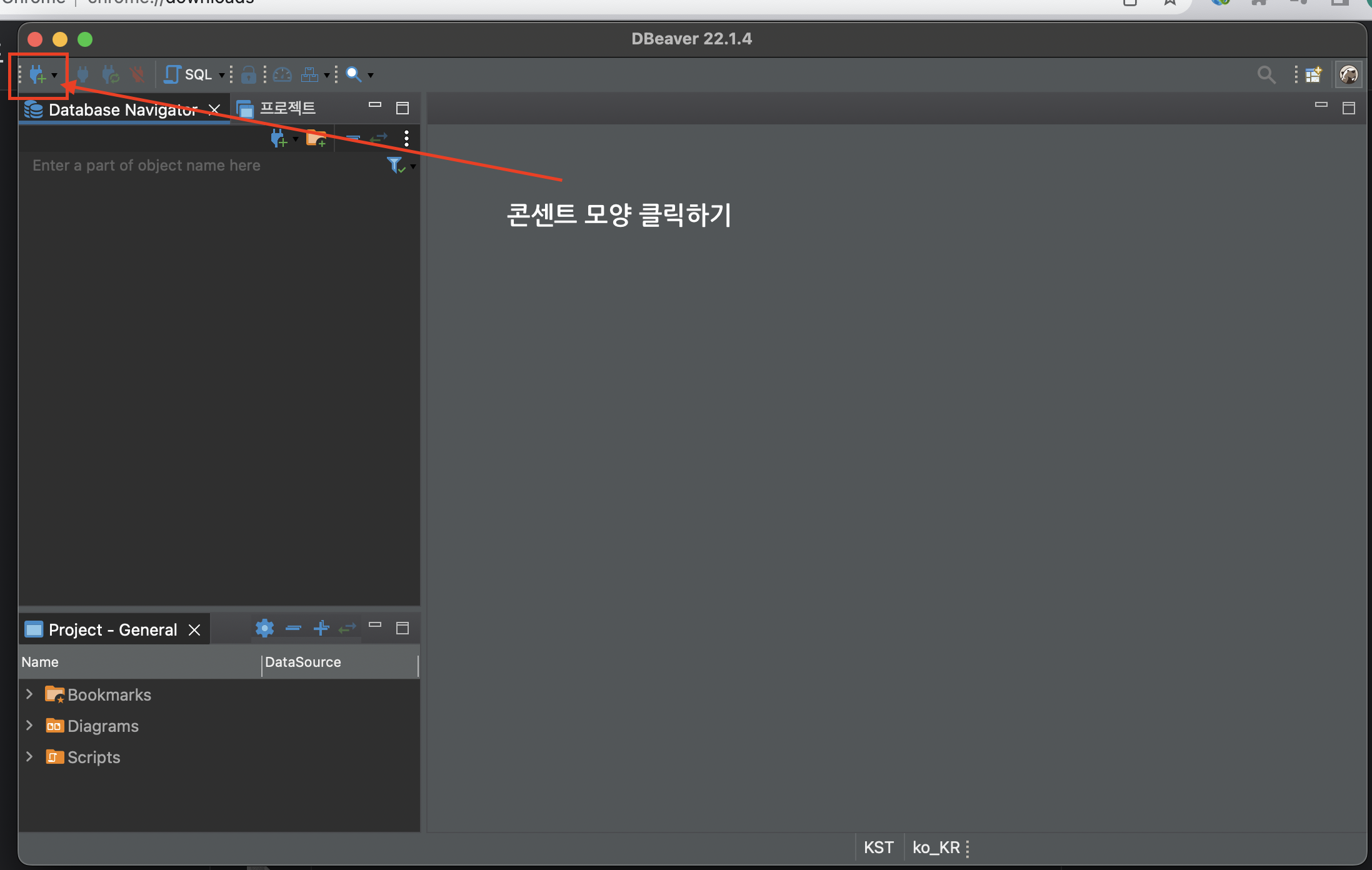
Task: Expand the Diagrams tree node
Action: click(29, 726)
